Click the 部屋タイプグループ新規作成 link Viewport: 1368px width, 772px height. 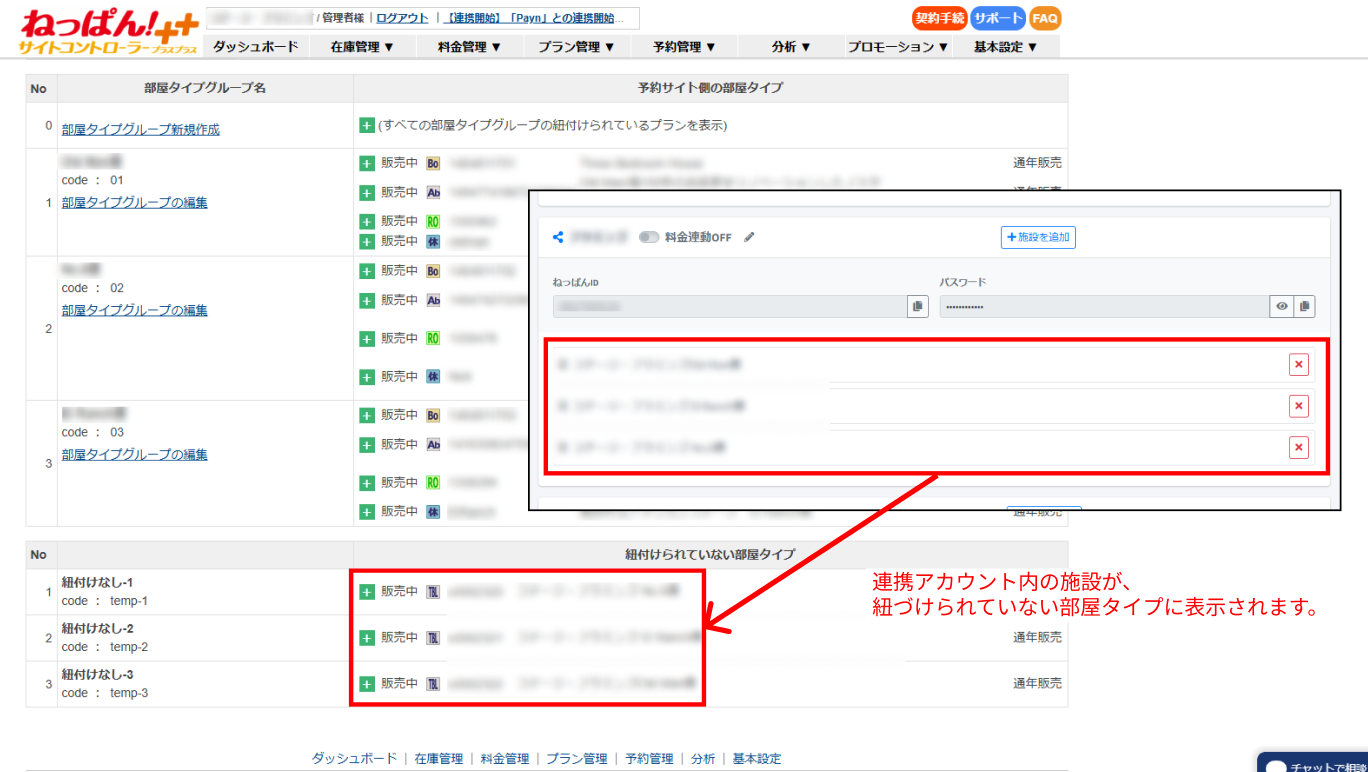(140, 130)
